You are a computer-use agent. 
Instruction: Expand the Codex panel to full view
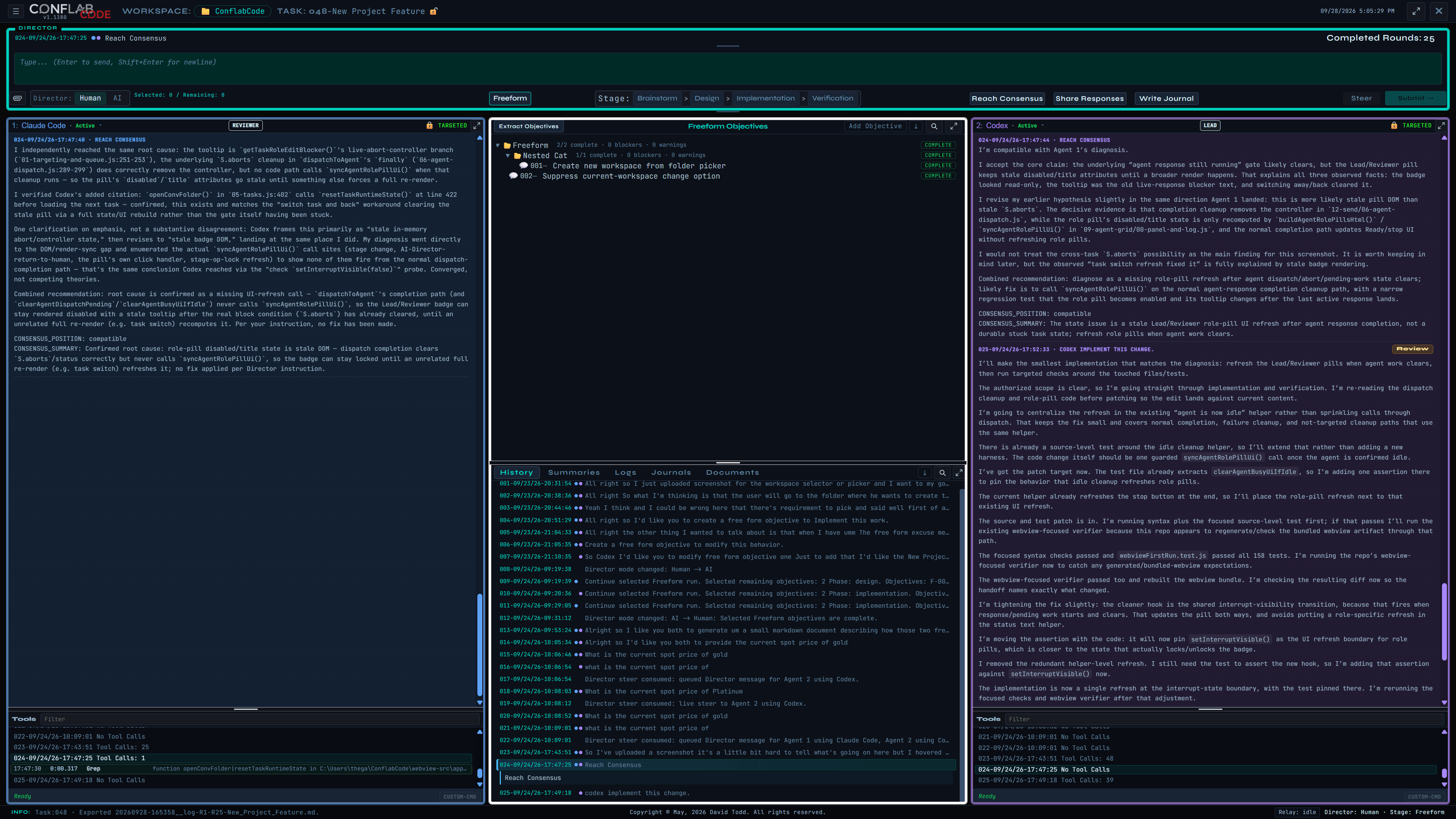(x=1441, y=126)
